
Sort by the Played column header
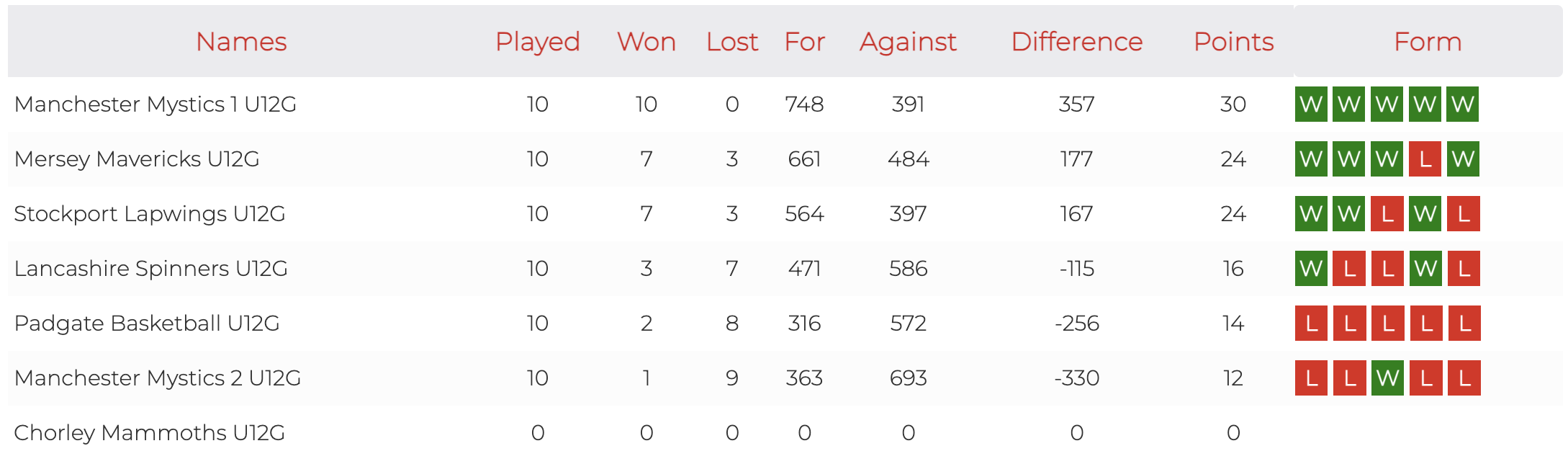[x=537, y=42]
